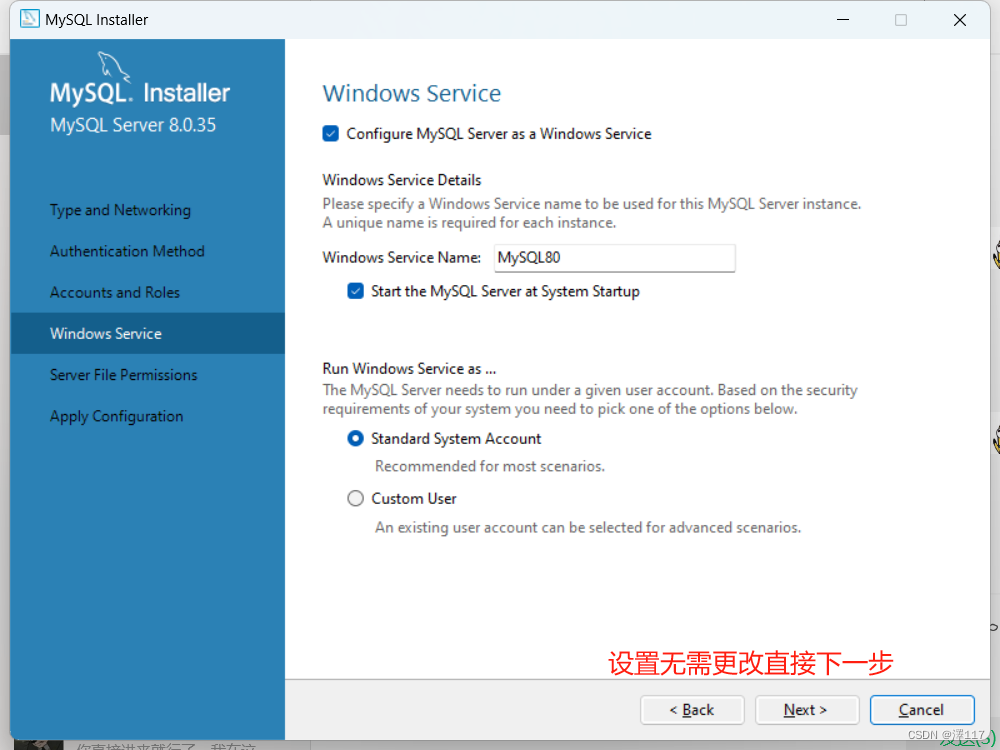Select the Windows Service sidebar step
Image resolution: width=1000 pixels, height=750 pixels.
(147, 333)
